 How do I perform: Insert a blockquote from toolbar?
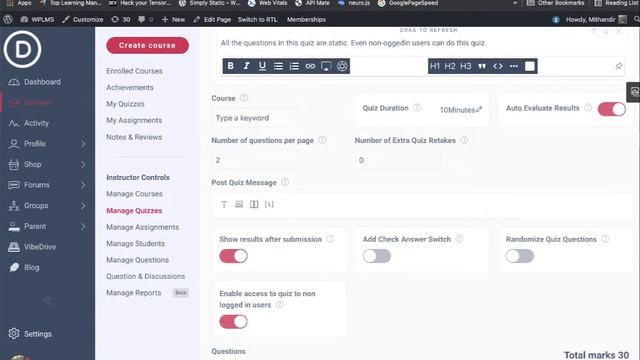pyautogui.click(x=482, y=66)
